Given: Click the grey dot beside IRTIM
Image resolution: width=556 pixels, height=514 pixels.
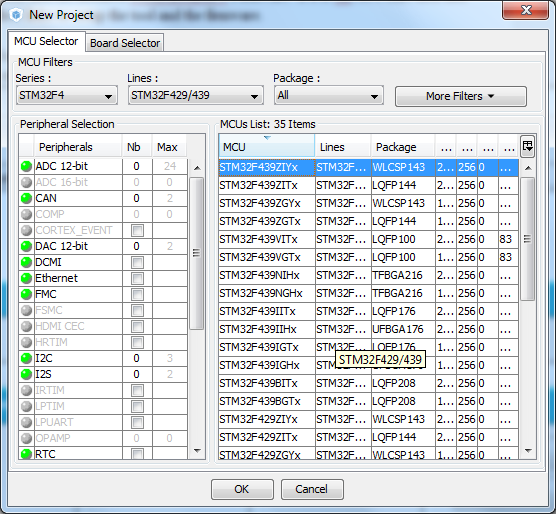Looking at the screenshot, I should point(26,390).
